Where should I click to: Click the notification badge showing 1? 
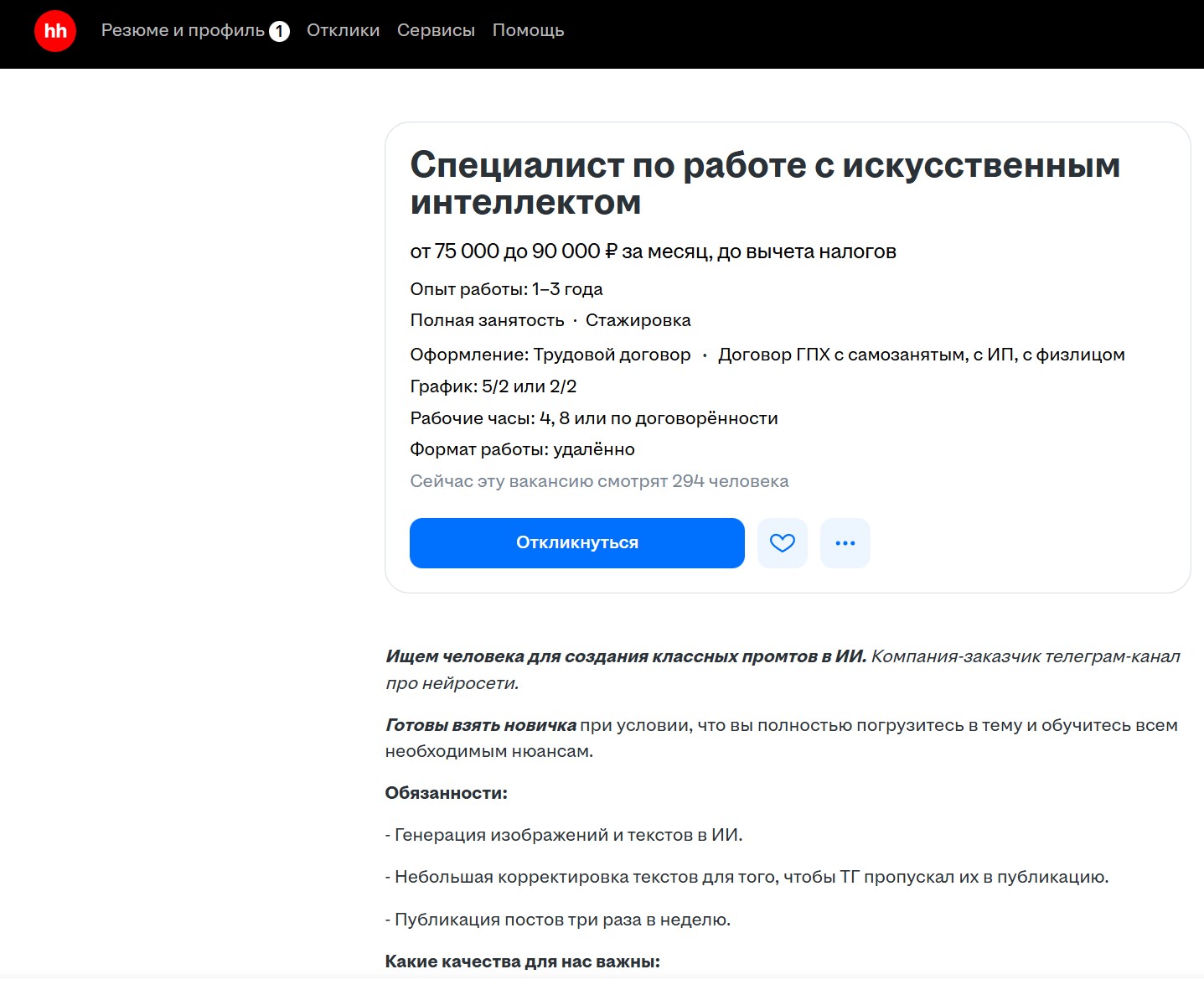279,32
